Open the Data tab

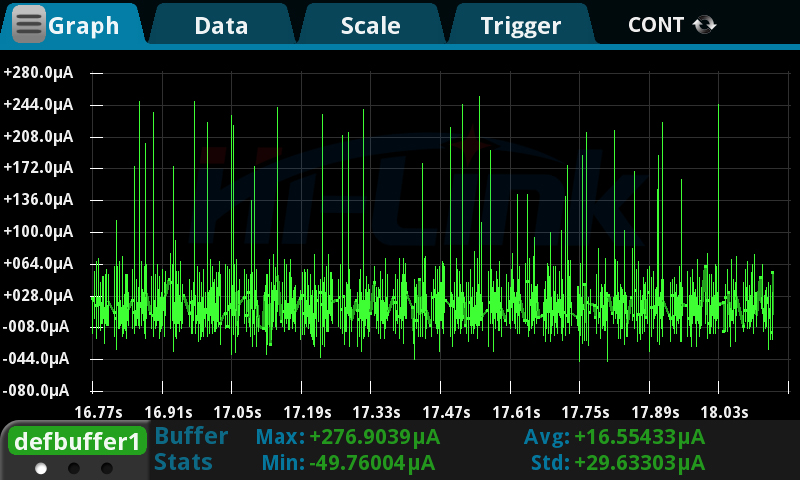[x=221, y=26]
